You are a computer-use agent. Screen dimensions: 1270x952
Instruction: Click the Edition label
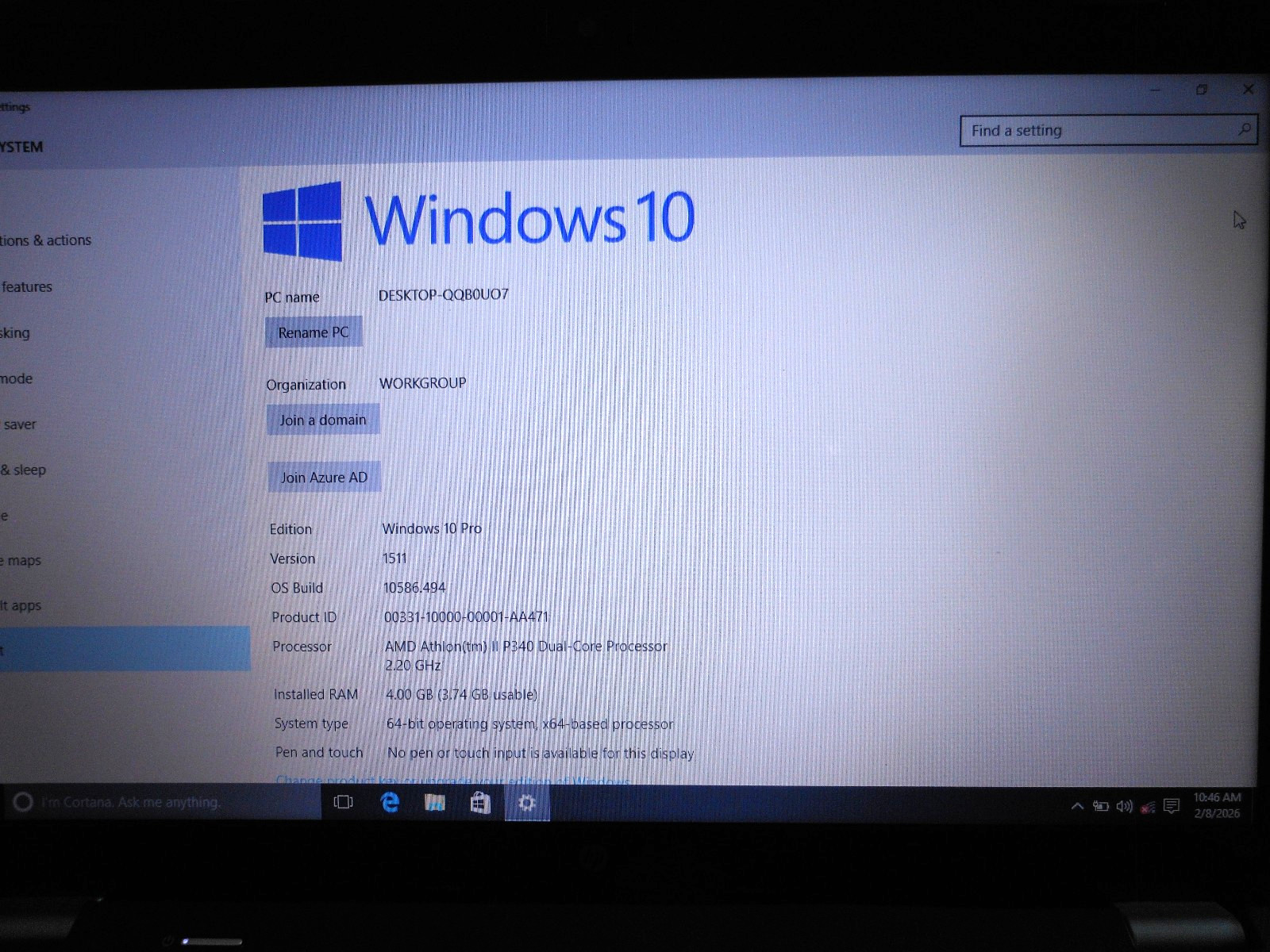pos(291,529)
